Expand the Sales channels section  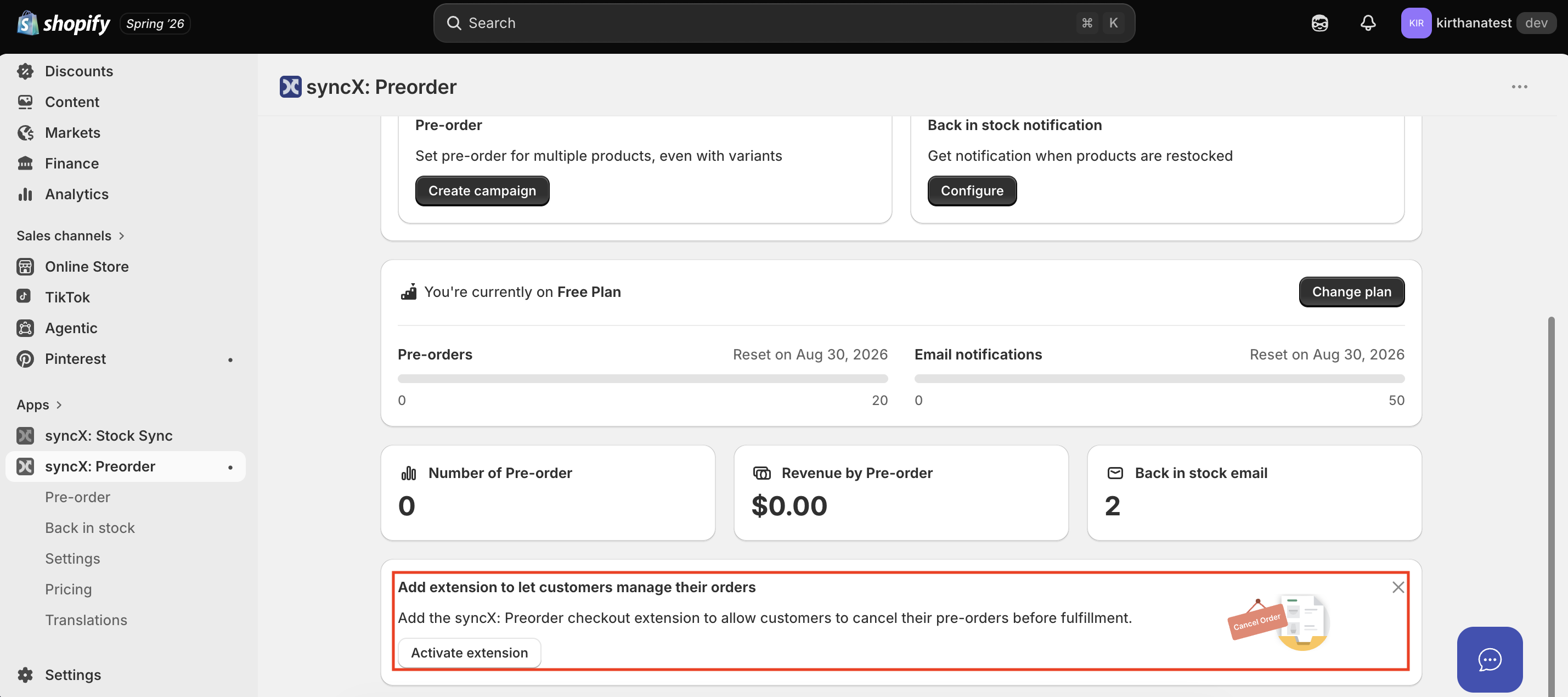(70, 235)
